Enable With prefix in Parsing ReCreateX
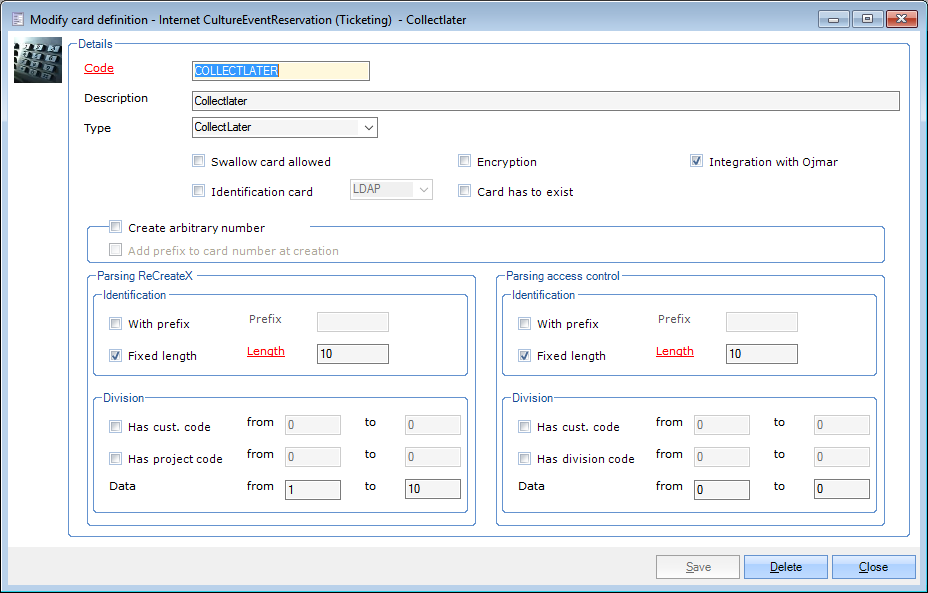928x593 pixels. tap(116, 323)
